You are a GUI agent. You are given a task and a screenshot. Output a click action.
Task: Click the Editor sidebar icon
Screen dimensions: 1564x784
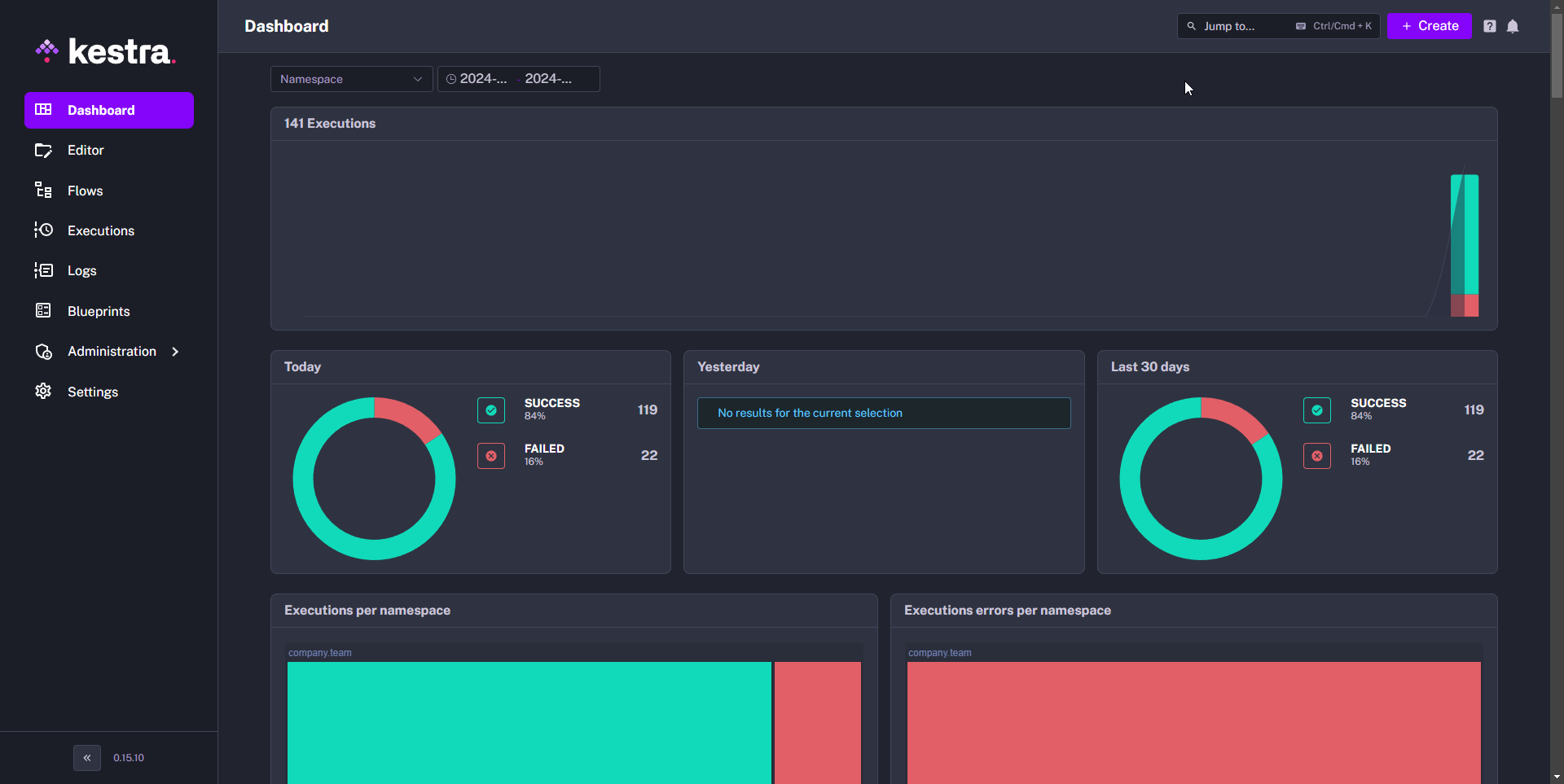pos(43,151)
